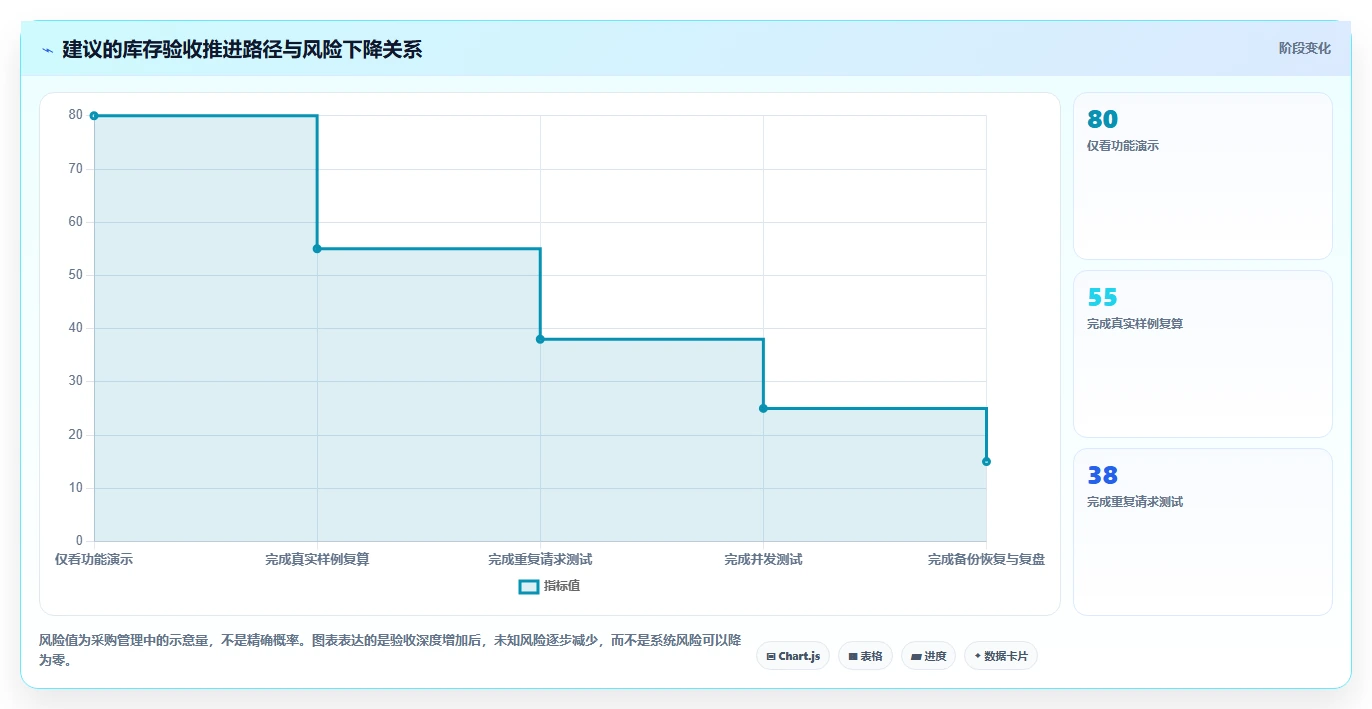Click the x-axis label 完成备份恢复与复盘

tap(986, 560)
